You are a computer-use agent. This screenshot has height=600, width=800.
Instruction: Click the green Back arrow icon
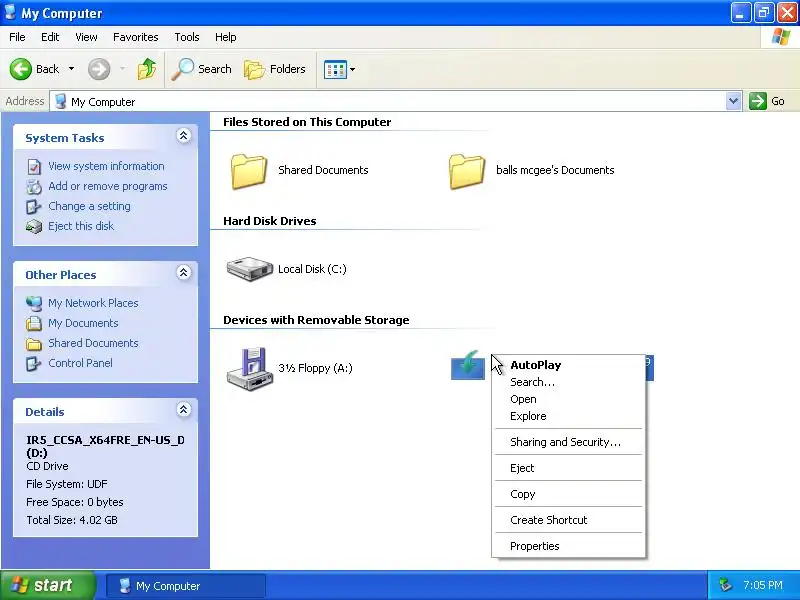[20, 69]
